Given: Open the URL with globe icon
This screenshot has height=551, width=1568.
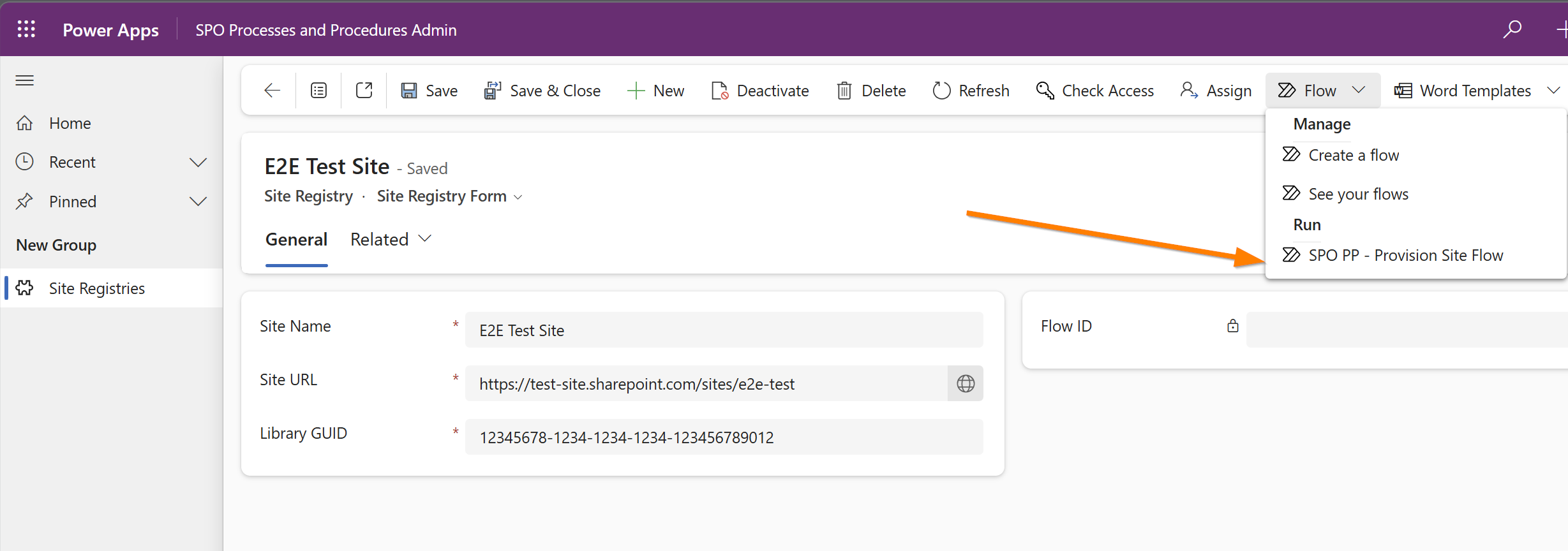Looking at the screenshot, I should [965, 383].
